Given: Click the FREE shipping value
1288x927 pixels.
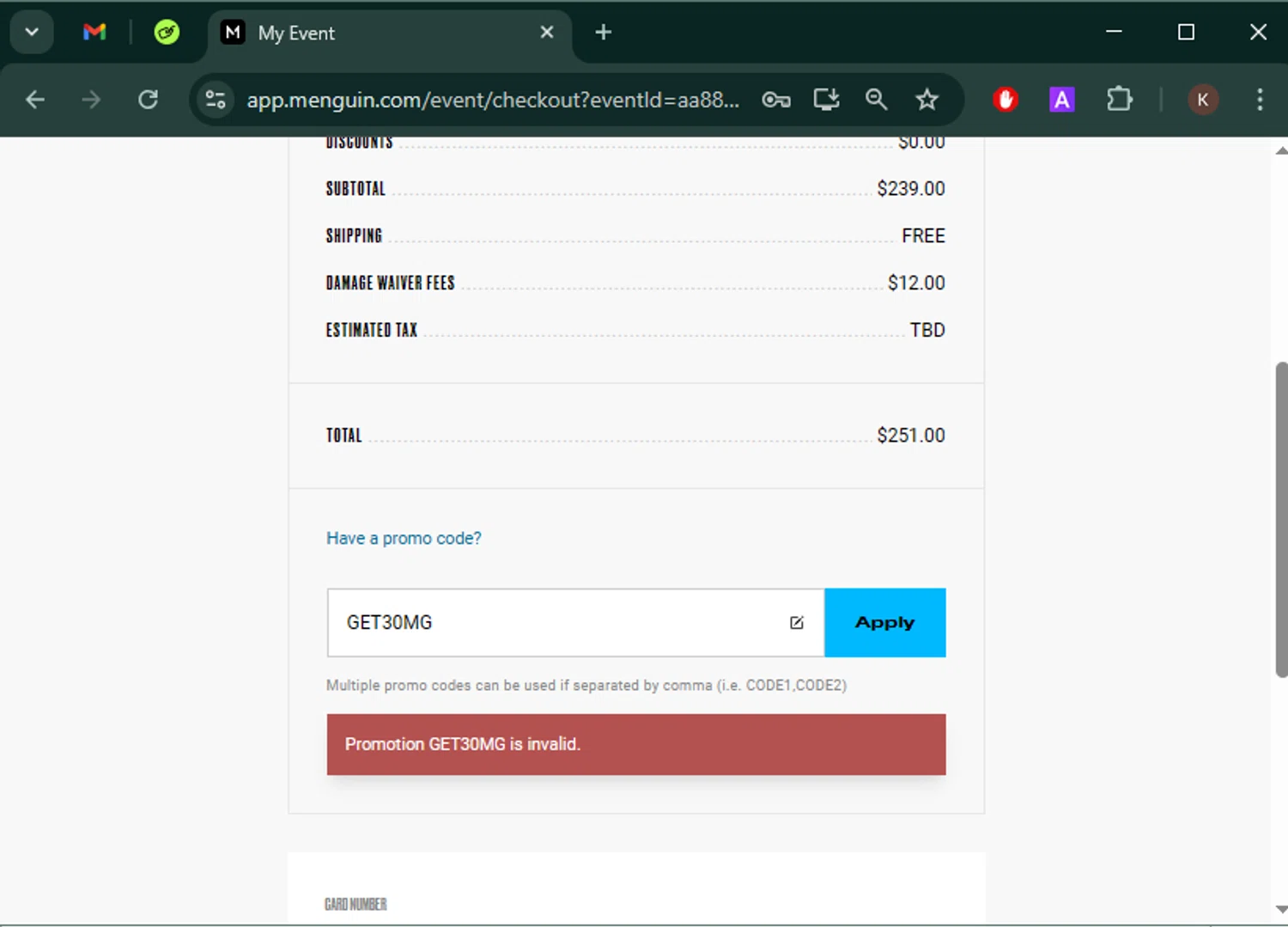Looking at the screenshot, I should 923,235.
